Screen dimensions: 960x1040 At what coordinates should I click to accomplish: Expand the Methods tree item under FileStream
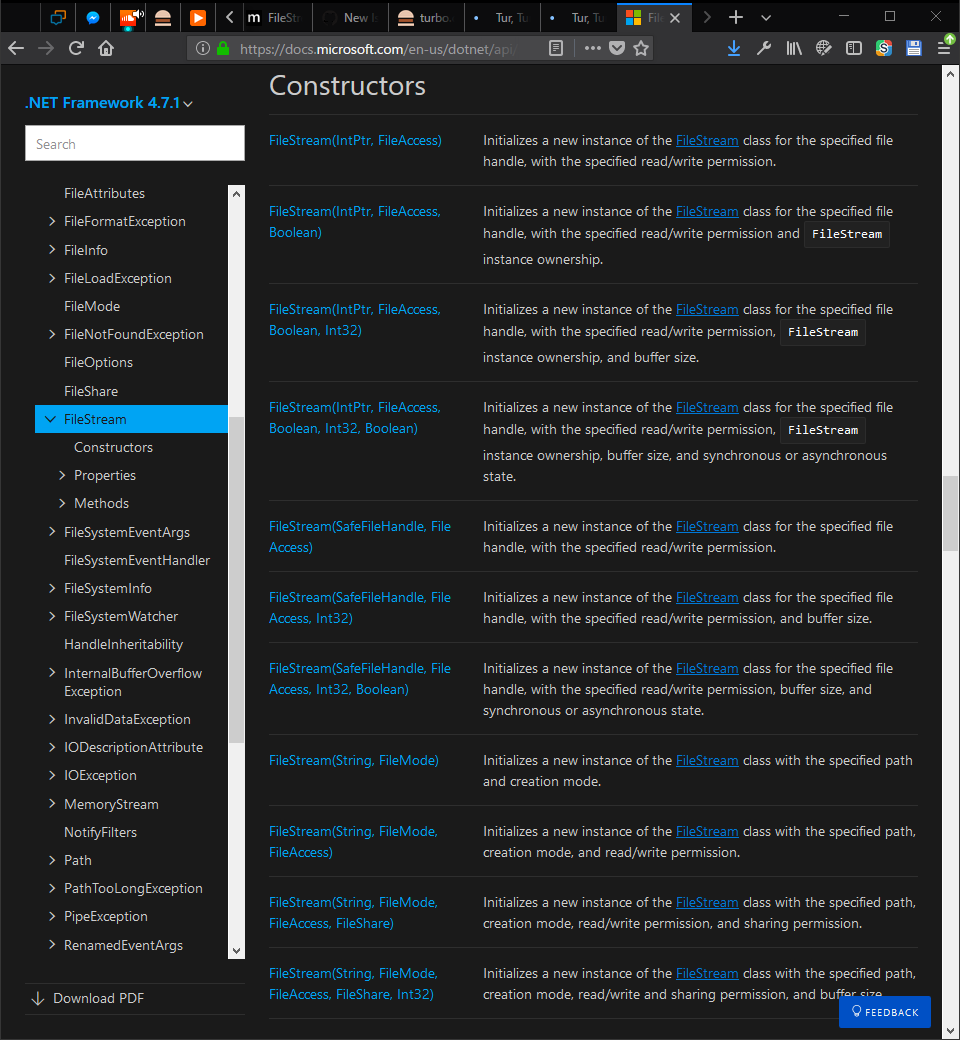coord(101,503)
